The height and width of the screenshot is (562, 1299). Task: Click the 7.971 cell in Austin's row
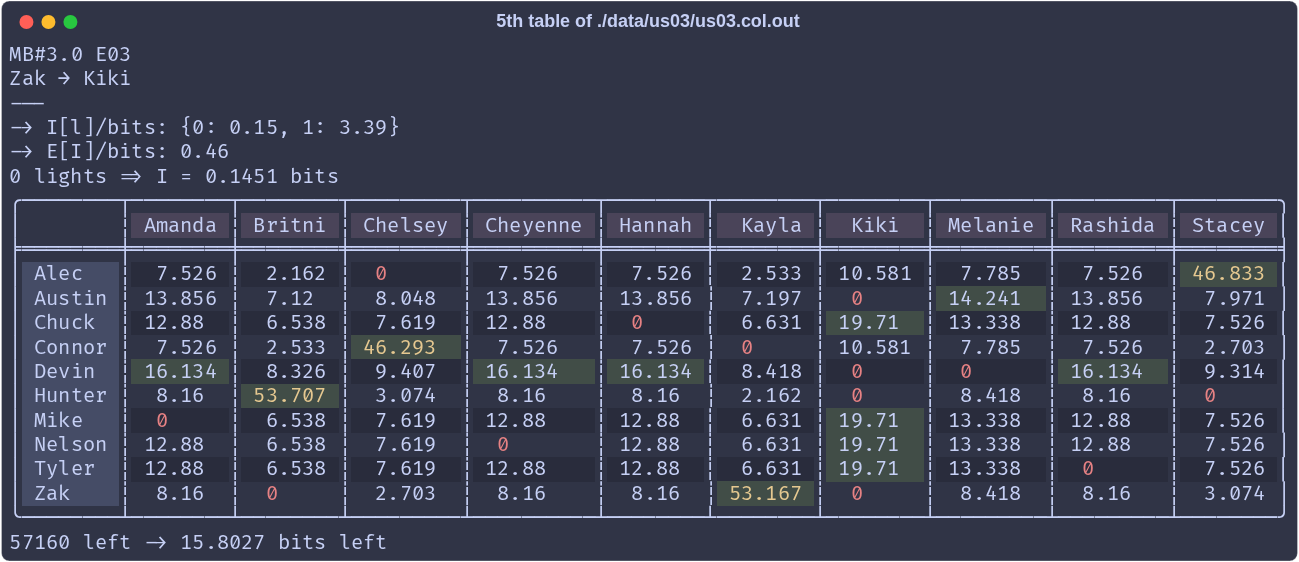[x=1230, y=298]
